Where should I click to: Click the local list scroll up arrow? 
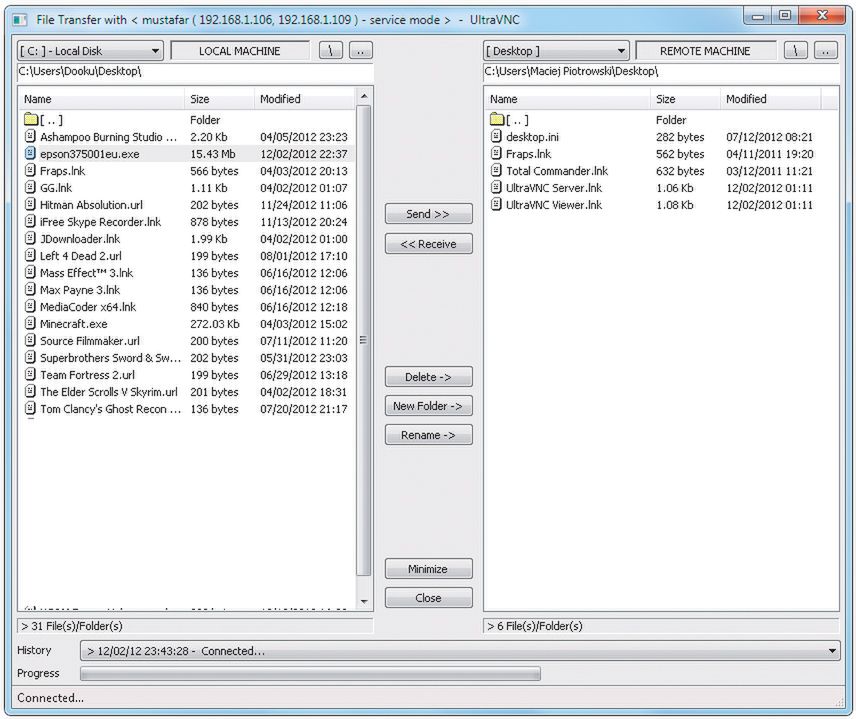click(364, 97)
